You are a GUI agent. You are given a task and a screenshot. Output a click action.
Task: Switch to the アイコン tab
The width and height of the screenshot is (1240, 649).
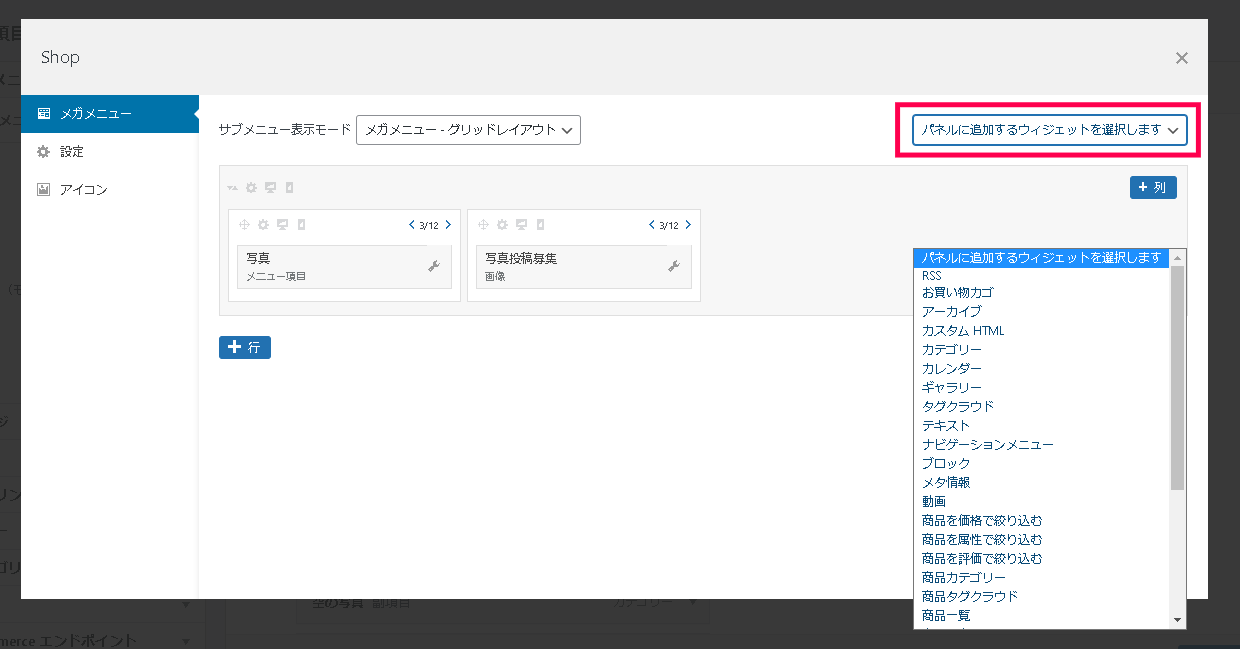(110, 189)
